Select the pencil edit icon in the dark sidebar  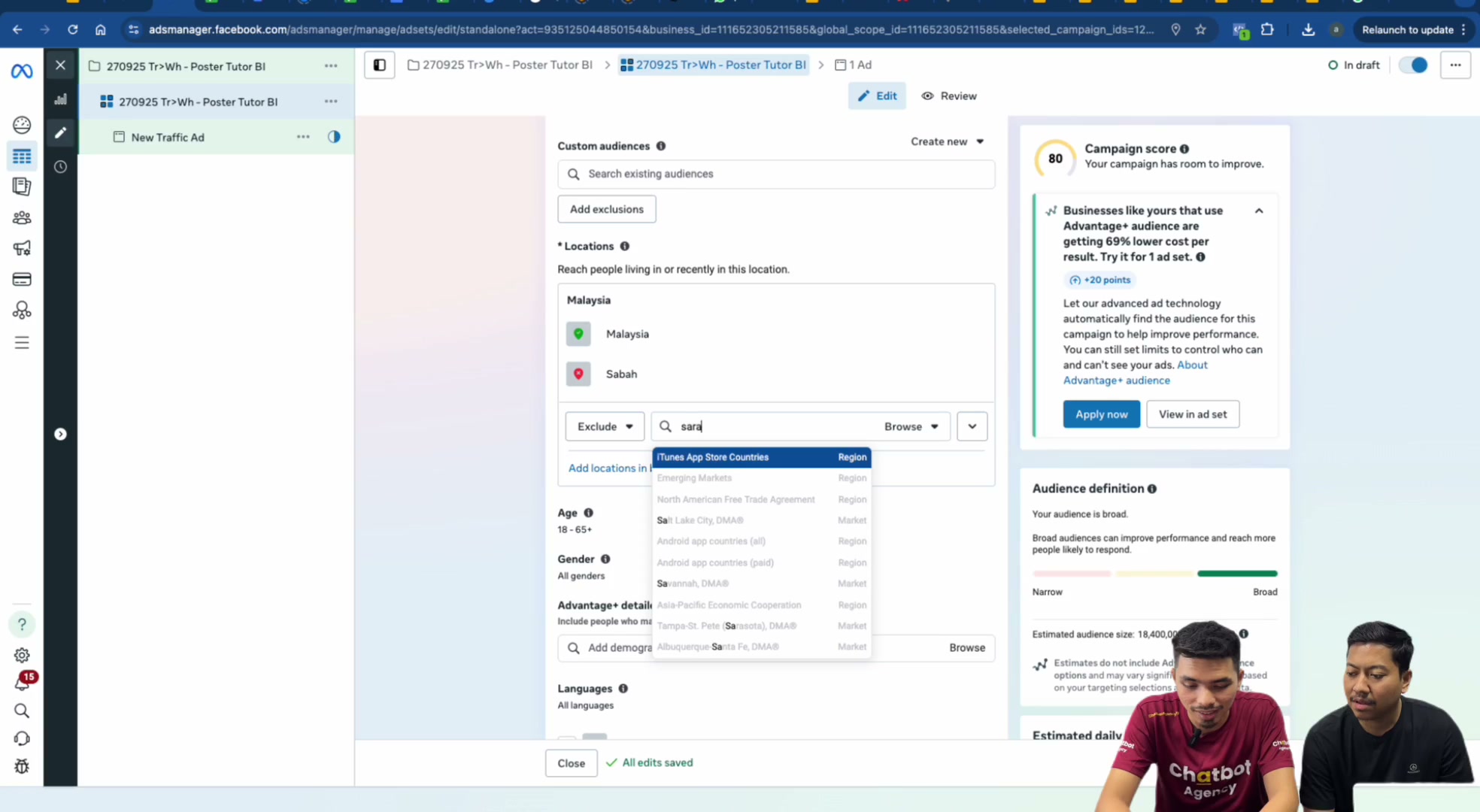click(60, 133)
